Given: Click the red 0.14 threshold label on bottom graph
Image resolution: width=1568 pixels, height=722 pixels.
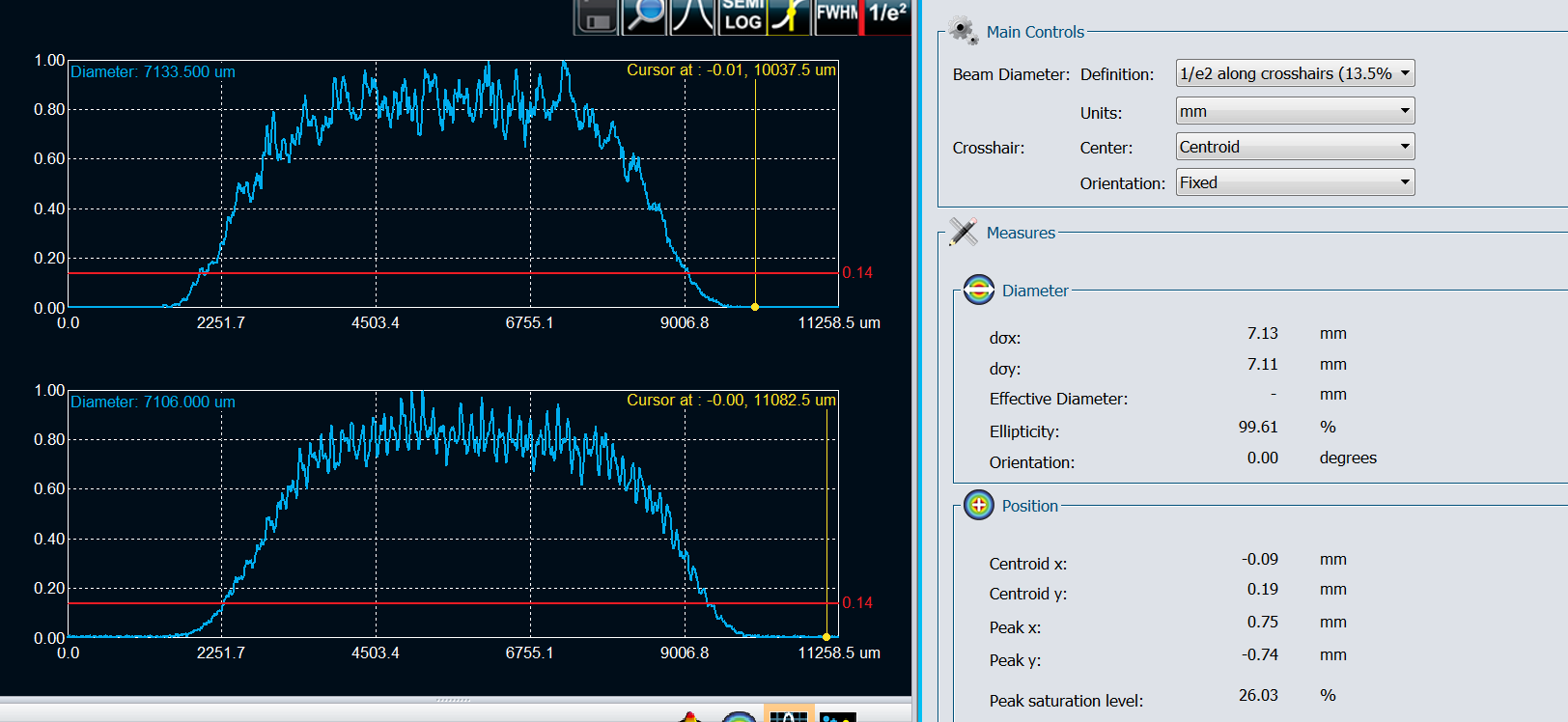Looking at the screenshot, I should click(x=857, y=602).
